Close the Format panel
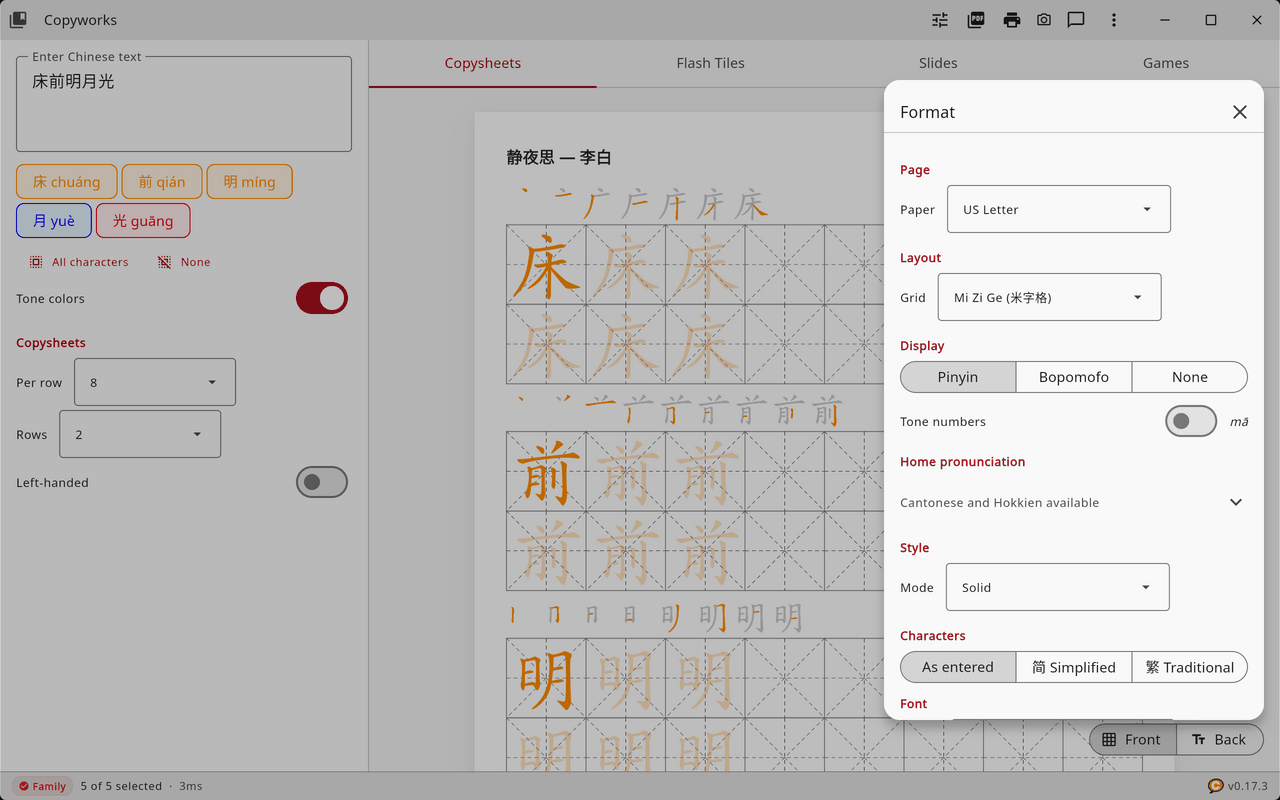 pyautogui.click(x=1240, y=112)
